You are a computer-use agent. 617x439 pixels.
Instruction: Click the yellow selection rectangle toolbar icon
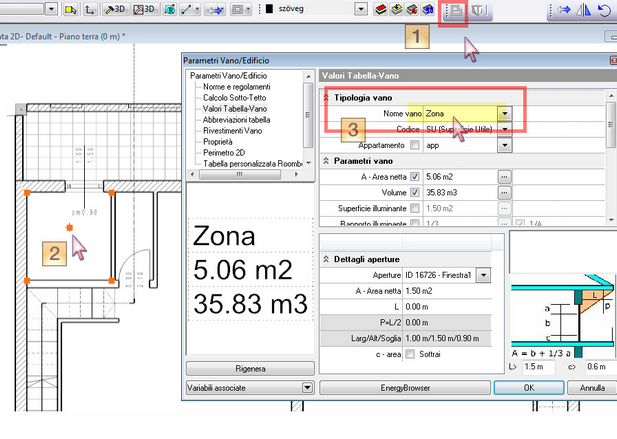70,9
